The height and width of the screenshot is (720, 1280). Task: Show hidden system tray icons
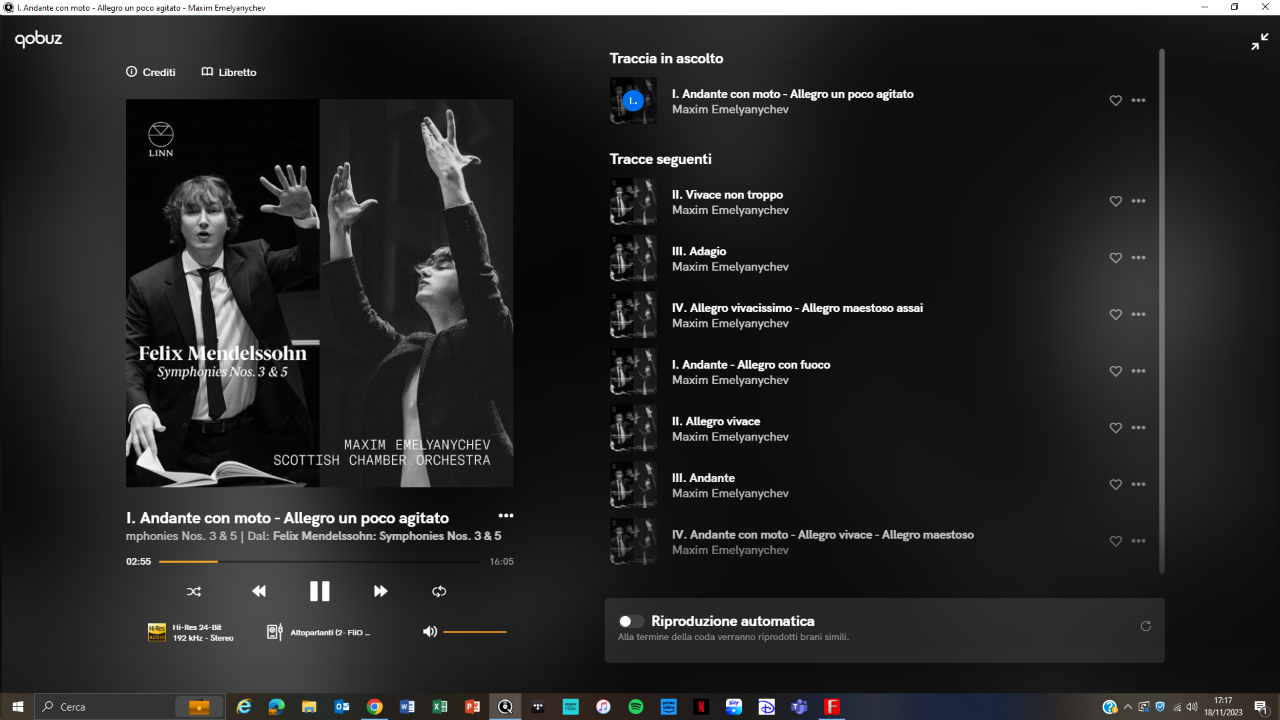point(1128,707)
